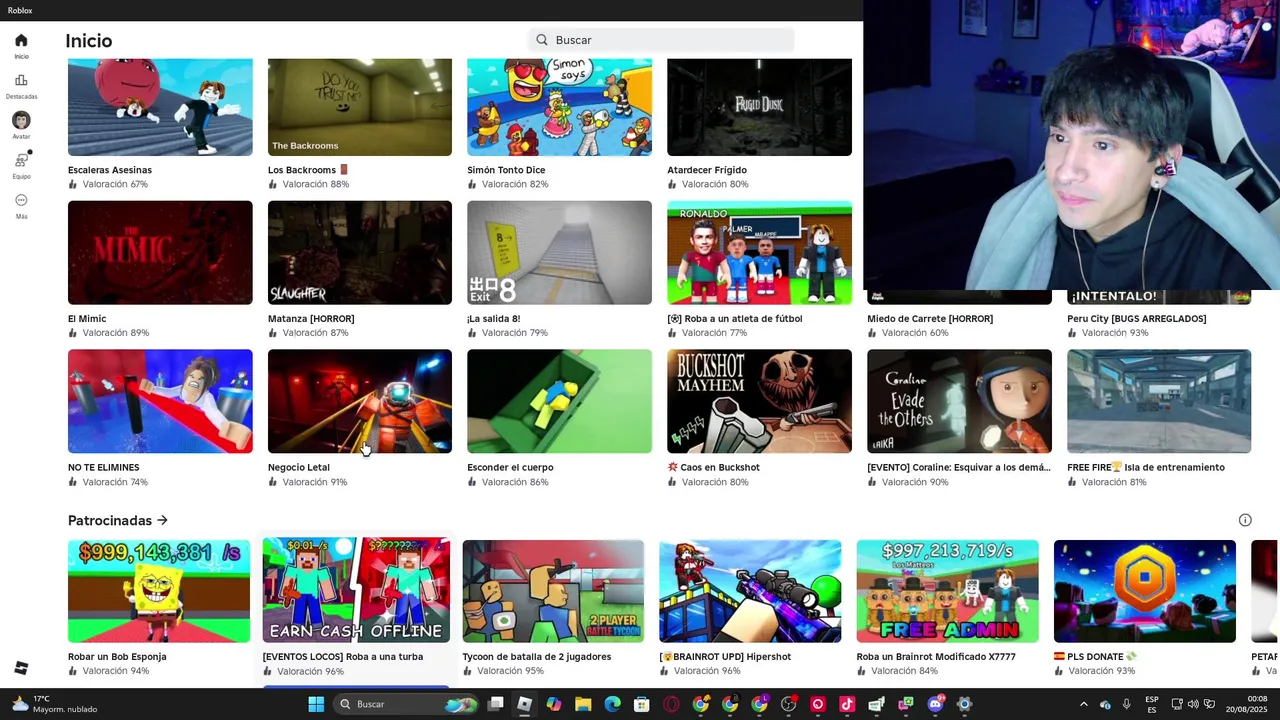Open ¡La salida 8! Exit 8 thumbnail
Image resolution: width=1280 pixels, height=720 pixels.
click(x=560, y=253)
